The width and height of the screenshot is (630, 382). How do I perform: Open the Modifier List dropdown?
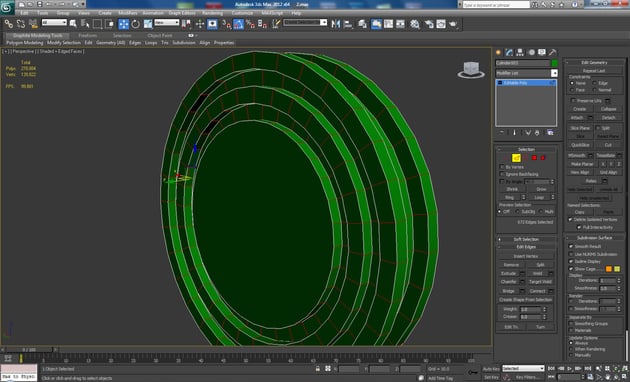[554, 73]
